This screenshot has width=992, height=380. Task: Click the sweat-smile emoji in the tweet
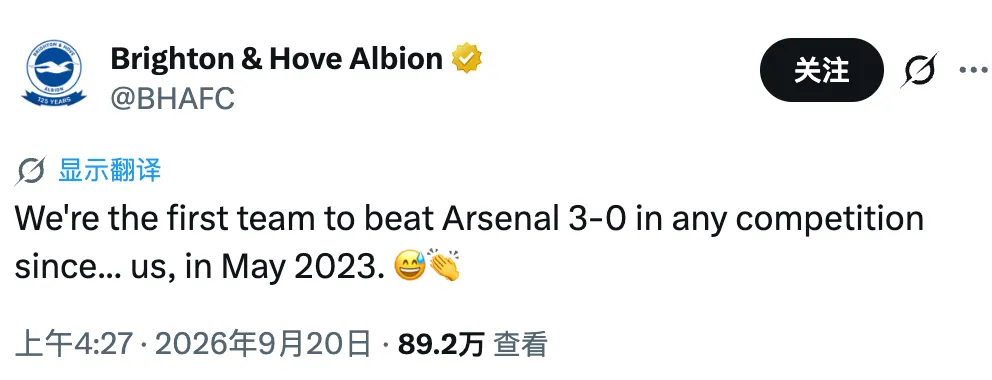point(410,267)
